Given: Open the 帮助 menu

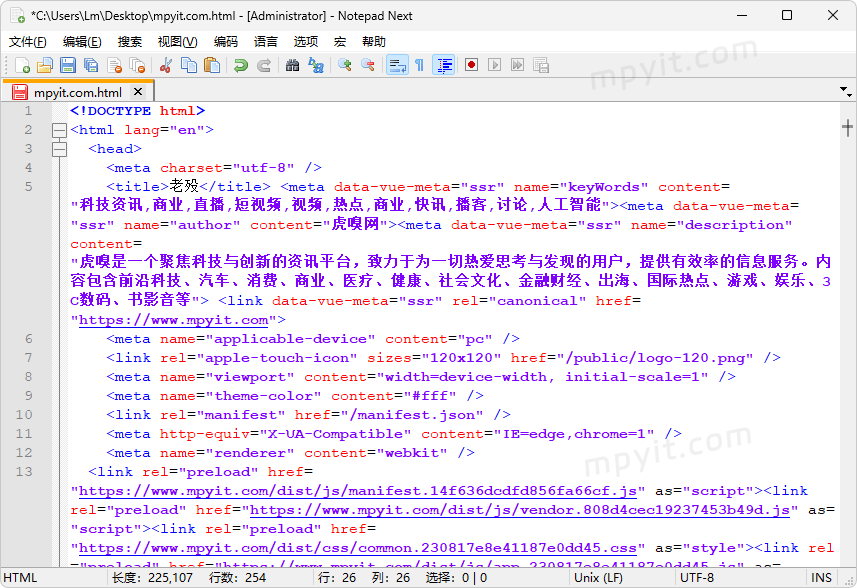Looking at the screenshot, I should pyautogui.click(x=374, y=42).
